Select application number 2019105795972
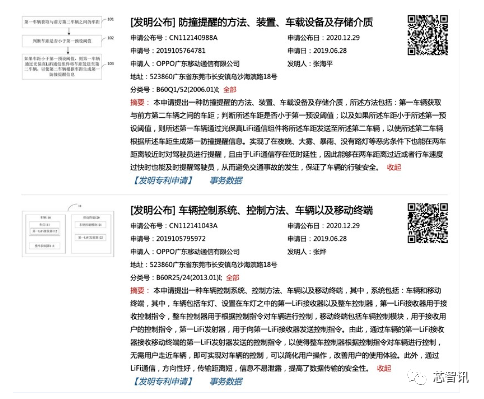Screen dimensions: 484x399 tap(181, 239)
